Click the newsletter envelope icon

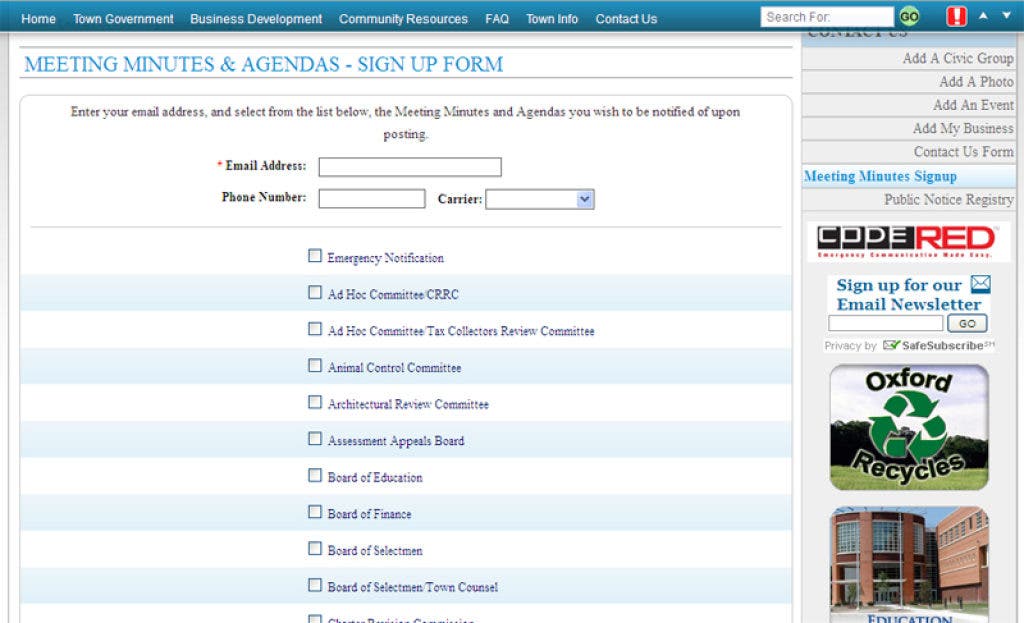click(980, 285)
